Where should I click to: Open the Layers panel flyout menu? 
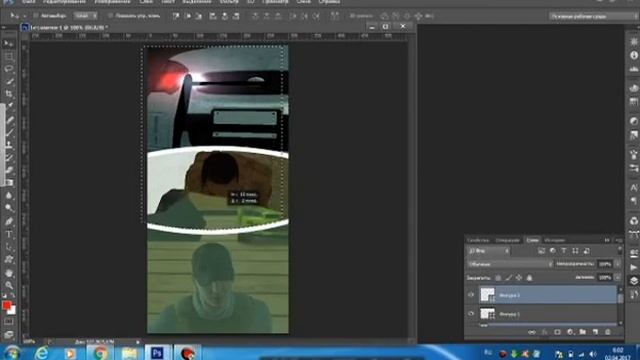click(x=619, y=240)
